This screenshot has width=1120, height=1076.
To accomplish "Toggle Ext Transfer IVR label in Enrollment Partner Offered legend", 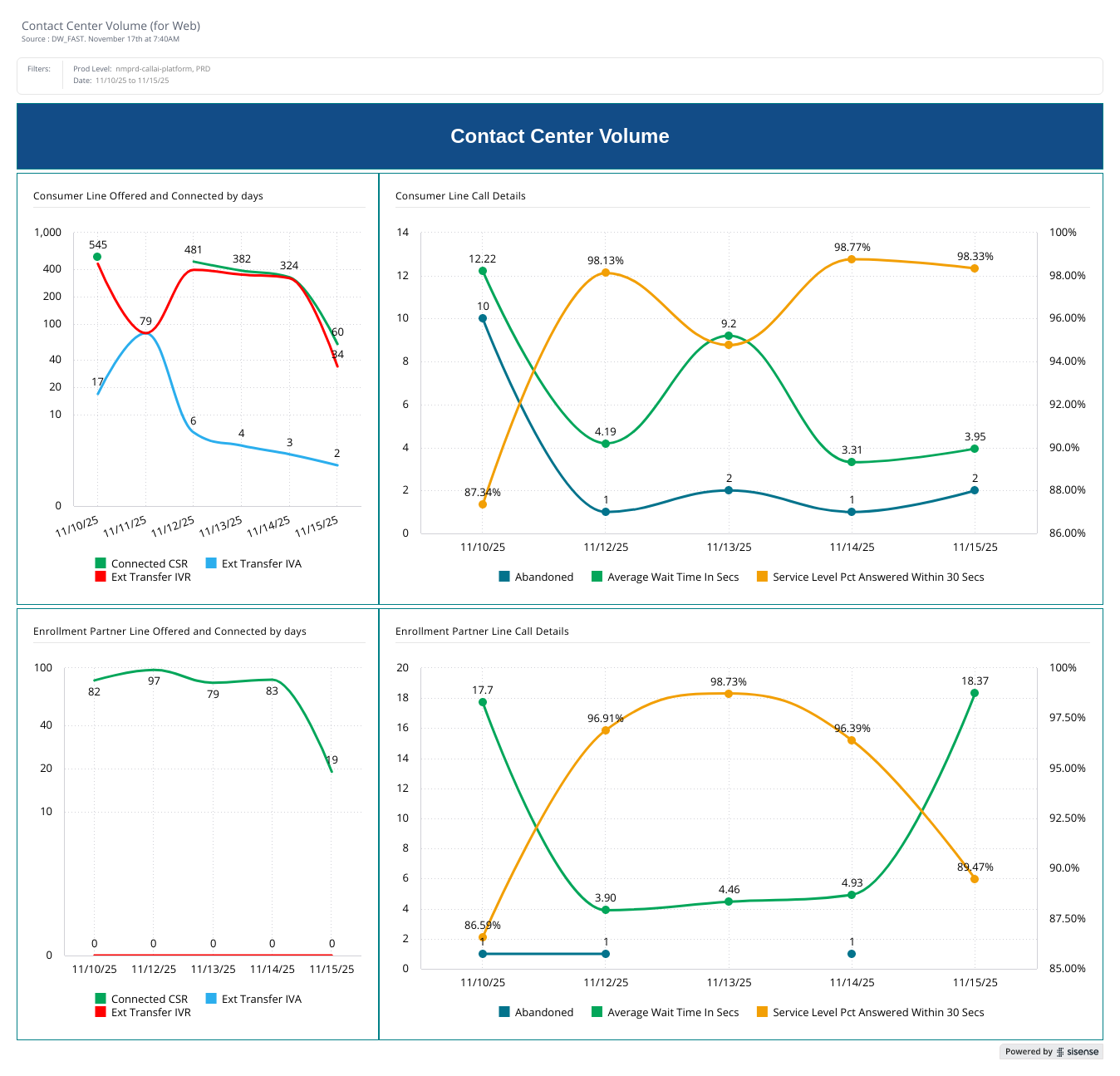I will point(150,1012).
